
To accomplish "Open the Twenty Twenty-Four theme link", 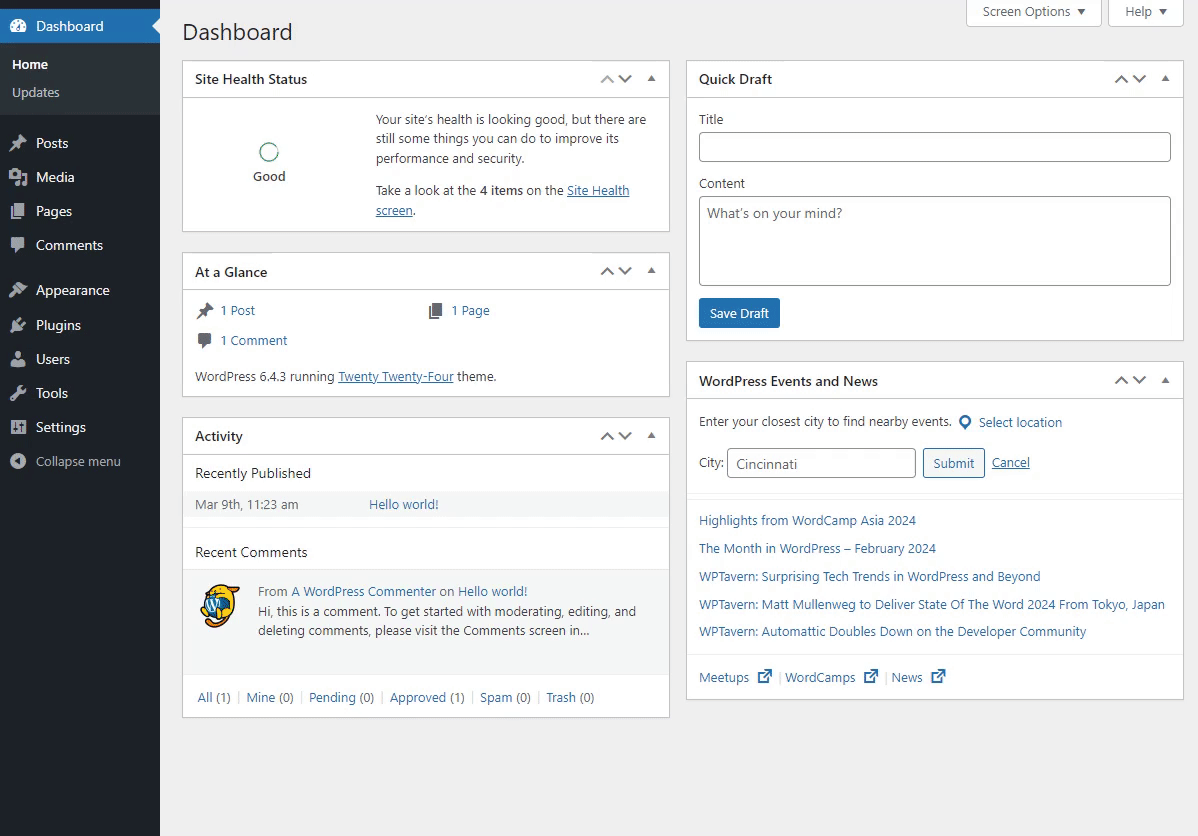I will [396, 377].
